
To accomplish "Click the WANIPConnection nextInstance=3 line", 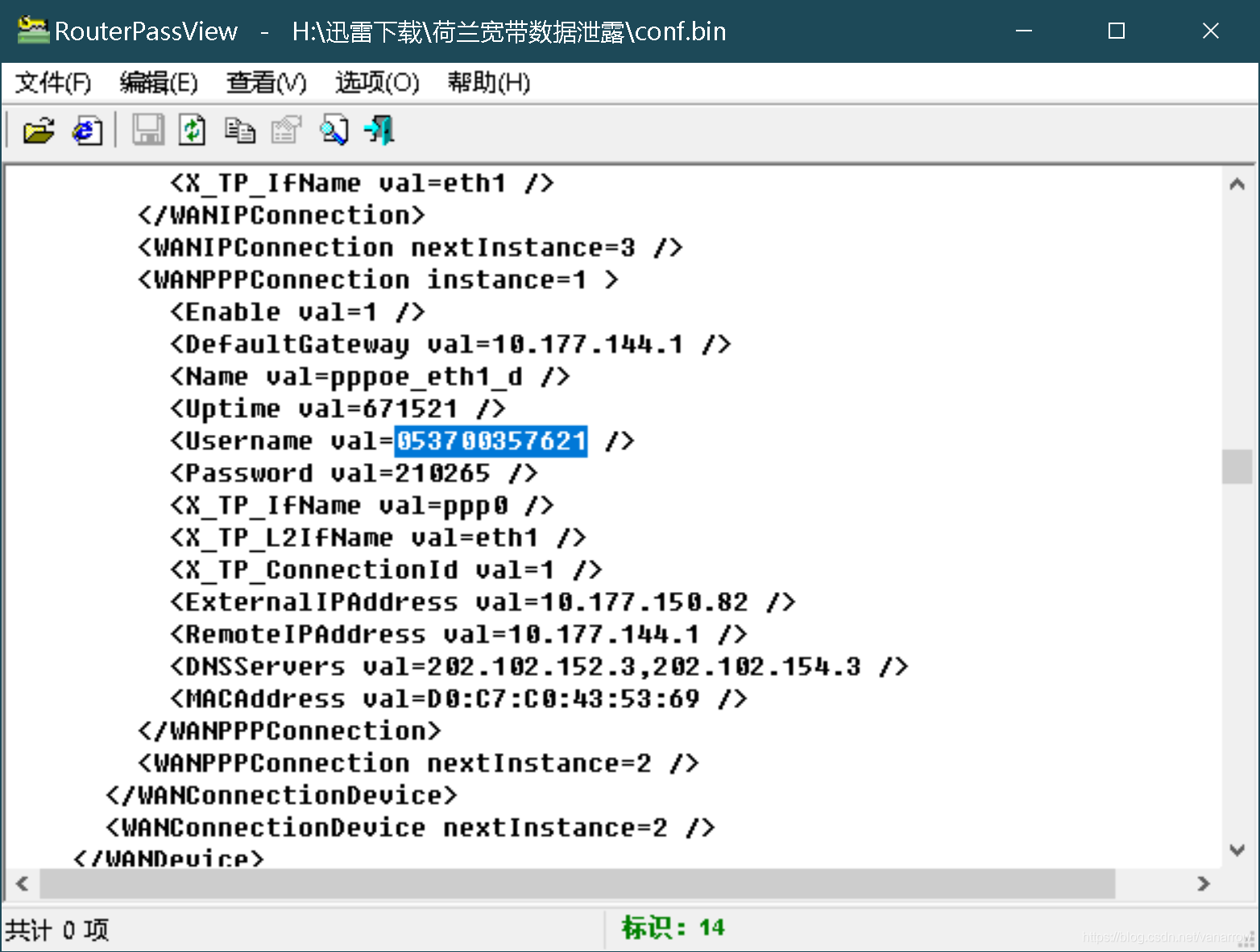I will [410, 248].
